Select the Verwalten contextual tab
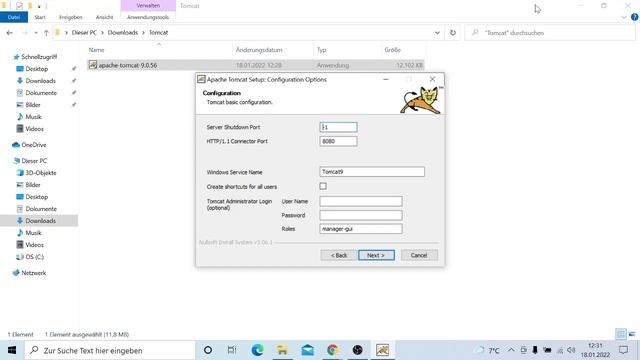Screen dimensions: 640x360 coord(148,6)
